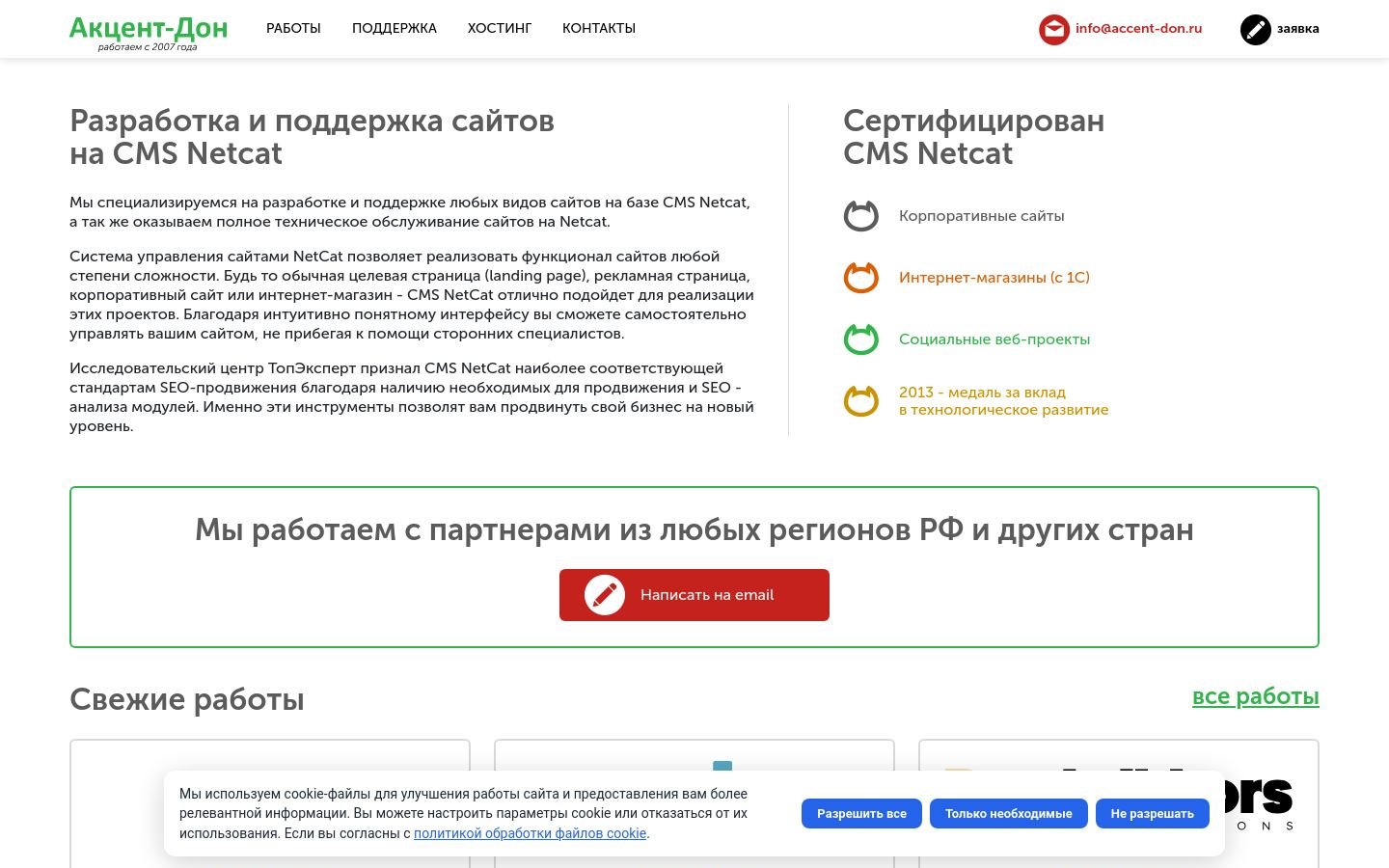Viewport: 1389px width, 868px height.
Task: Click the red envelope email icon
Action: (x=1054, y=30)
